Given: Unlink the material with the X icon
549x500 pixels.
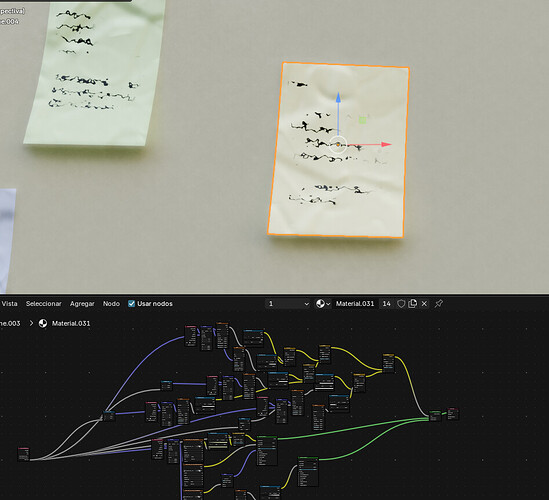Looking at the screenshot, I should click(424, 304).
